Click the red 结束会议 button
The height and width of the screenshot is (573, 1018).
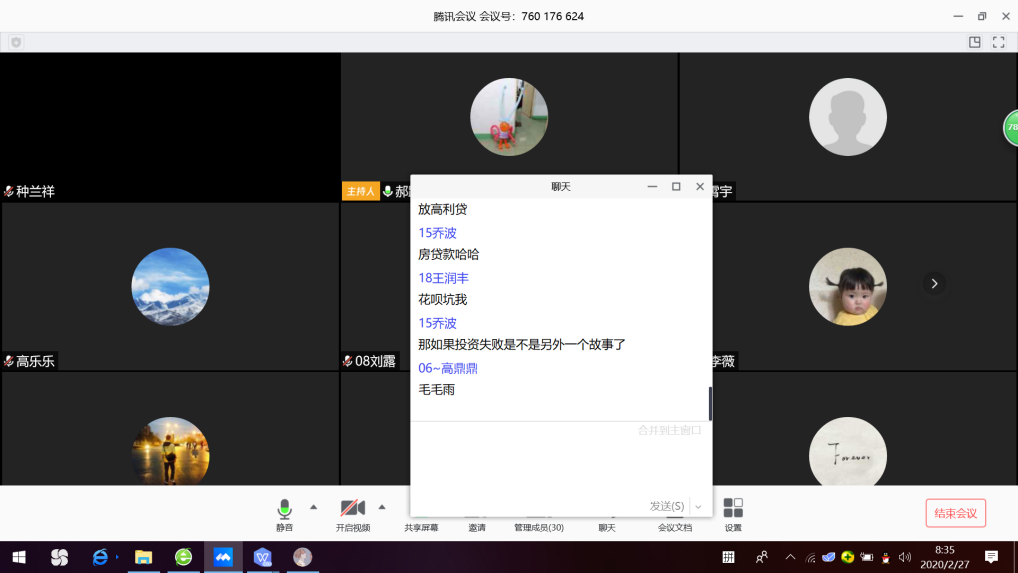click(x=955, y=513)
